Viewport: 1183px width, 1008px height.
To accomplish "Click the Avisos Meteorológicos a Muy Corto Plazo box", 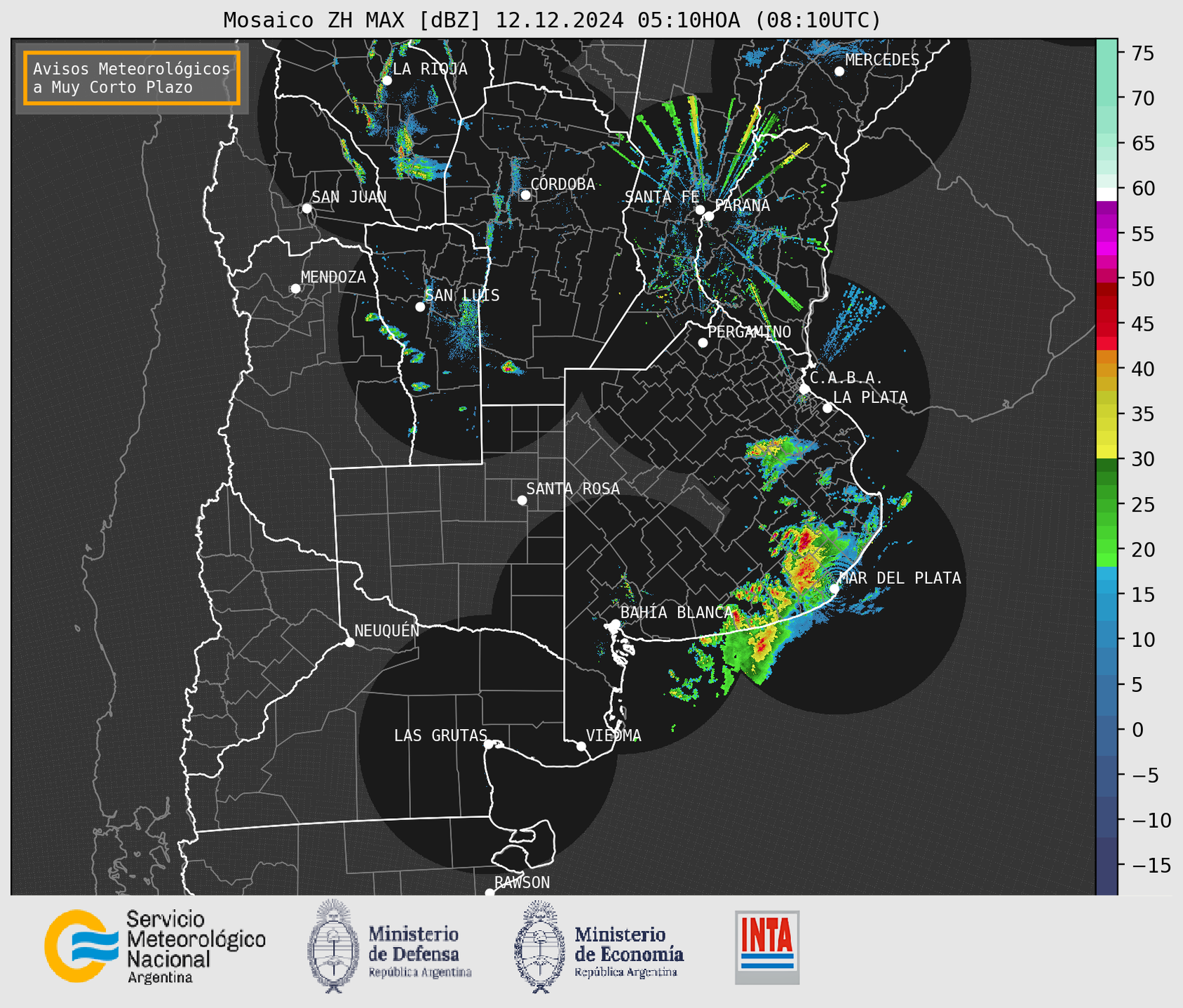I will coord(132,78).
